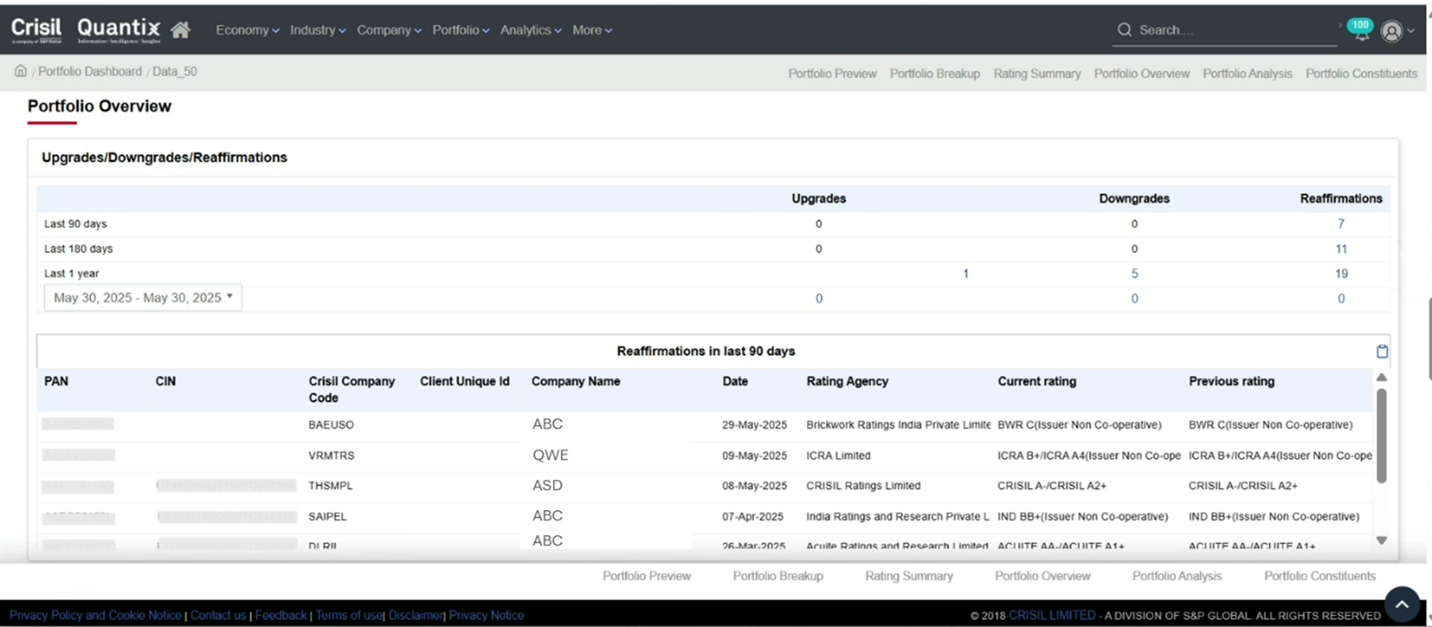Click the home icon beside Quantix logo
This screenshot has height=627, width=1432.
pos(180,30)
